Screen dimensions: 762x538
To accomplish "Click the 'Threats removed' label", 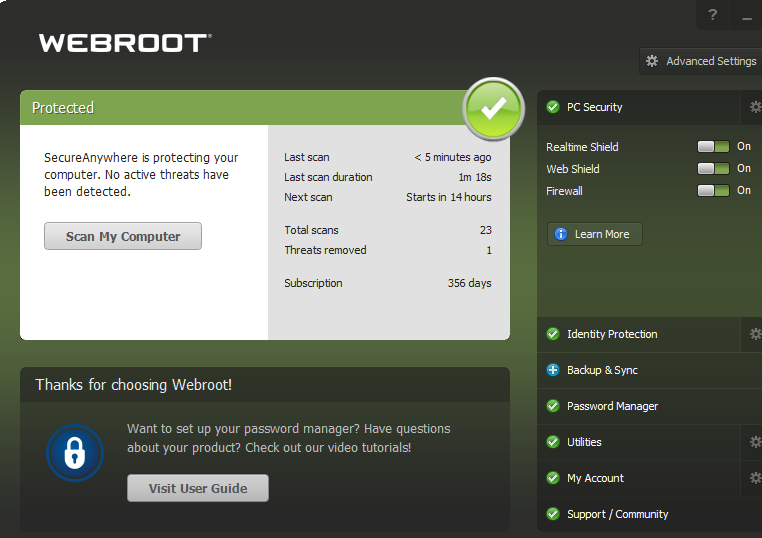I will point(325,250).
